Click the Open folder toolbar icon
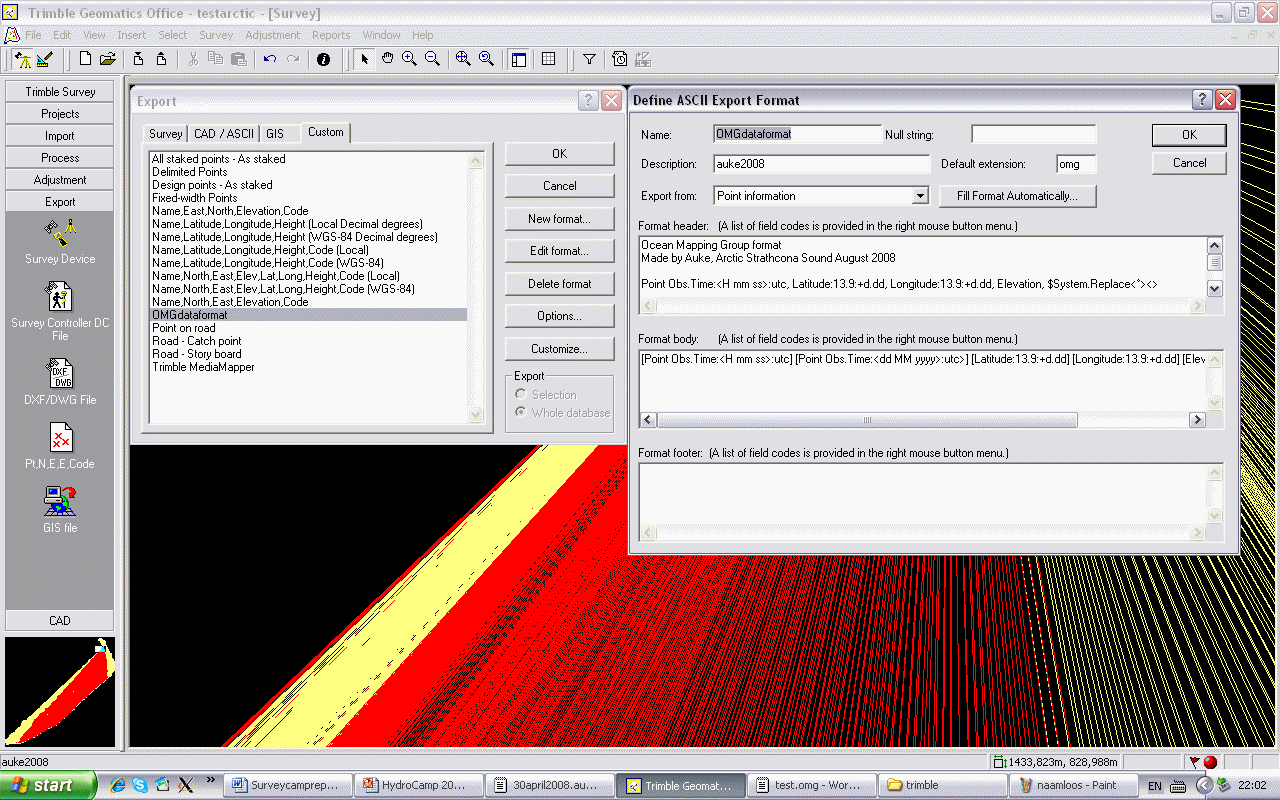 coord(108,59)
